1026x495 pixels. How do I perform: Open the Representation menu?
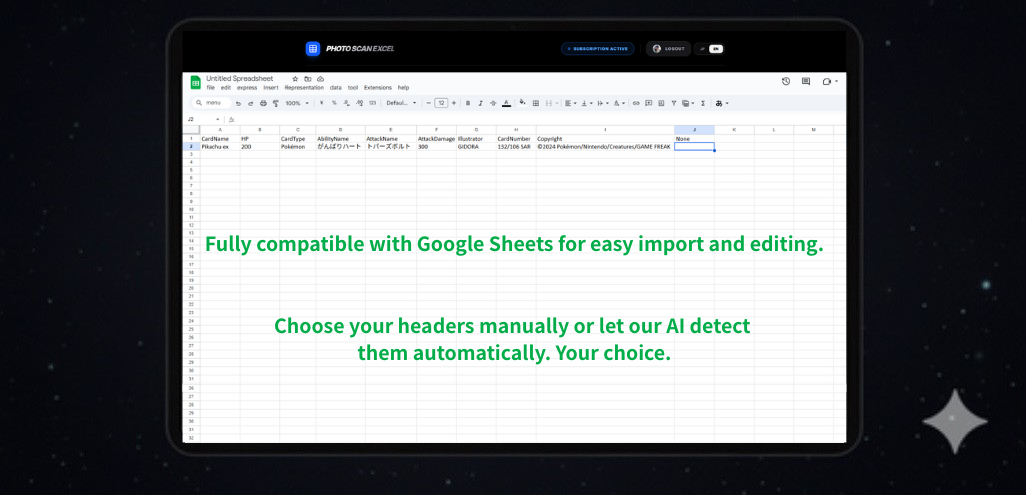[304, 88]
